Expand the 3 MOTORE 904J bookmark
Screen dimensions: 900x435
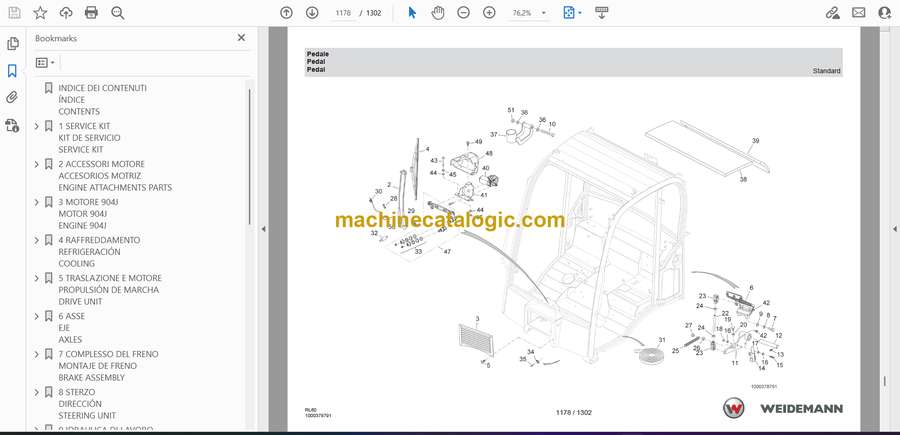coord(37,202)
